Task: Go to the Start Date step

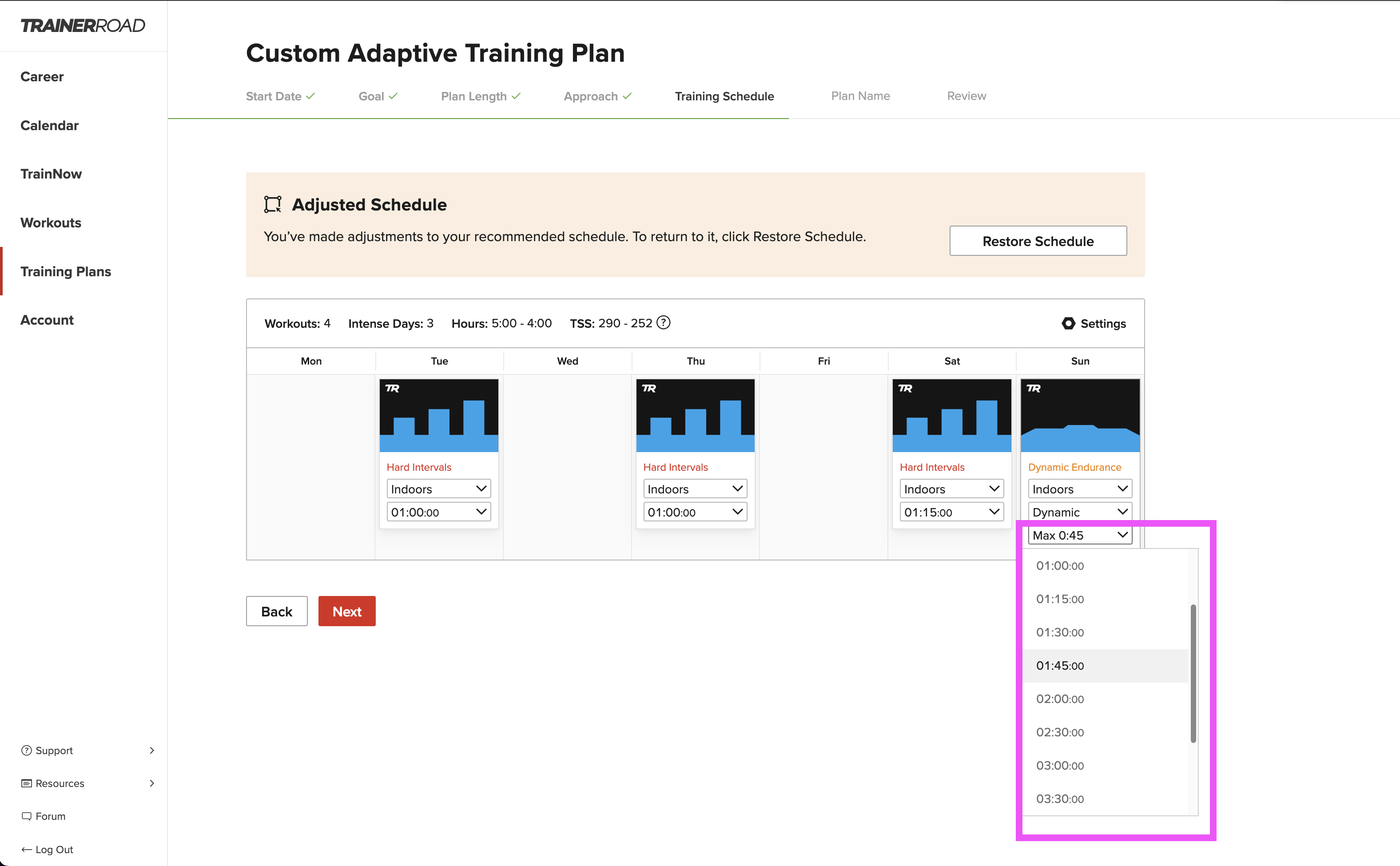Action: click(280, 96)
